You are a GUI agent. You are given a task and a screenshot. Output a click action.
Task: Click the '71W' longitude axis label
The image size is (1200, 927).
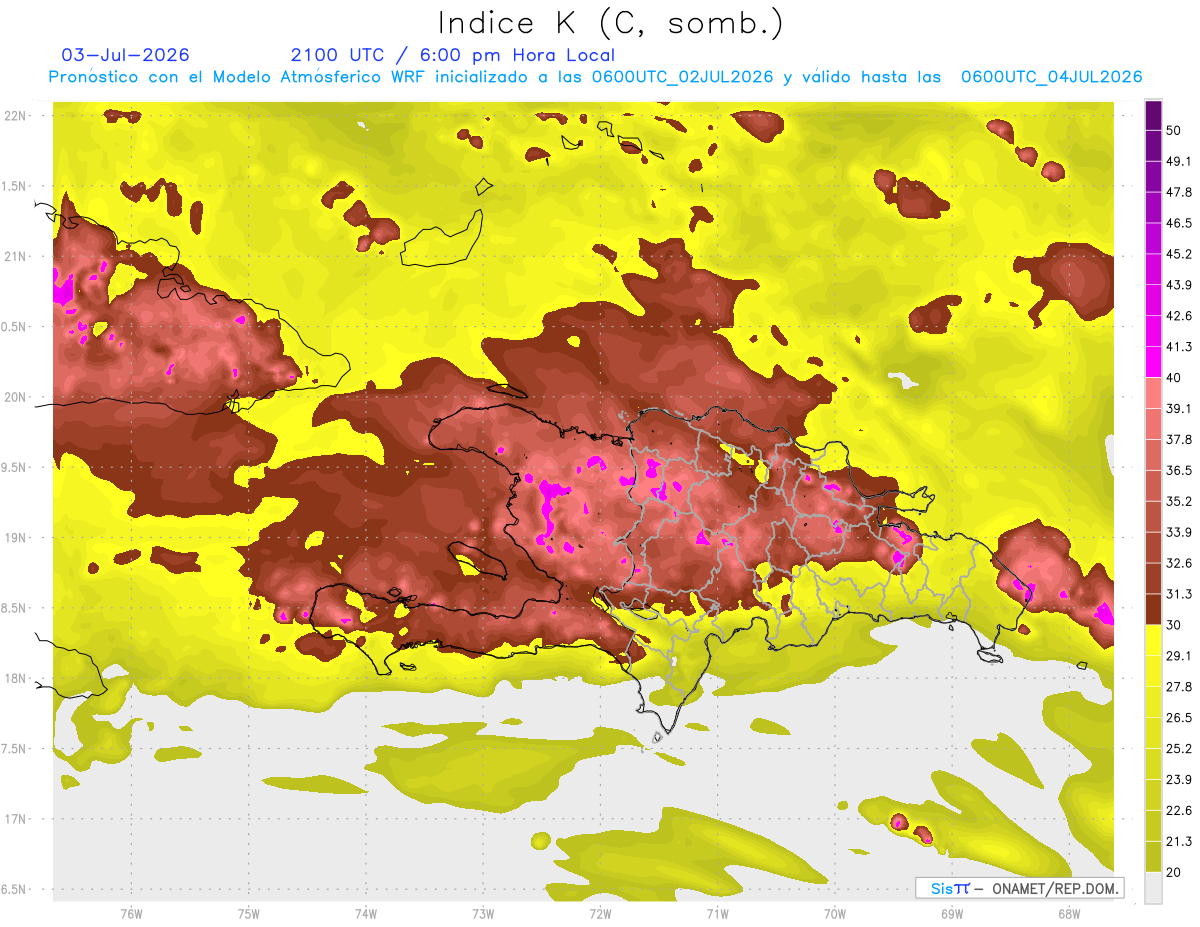coord(717,914)
